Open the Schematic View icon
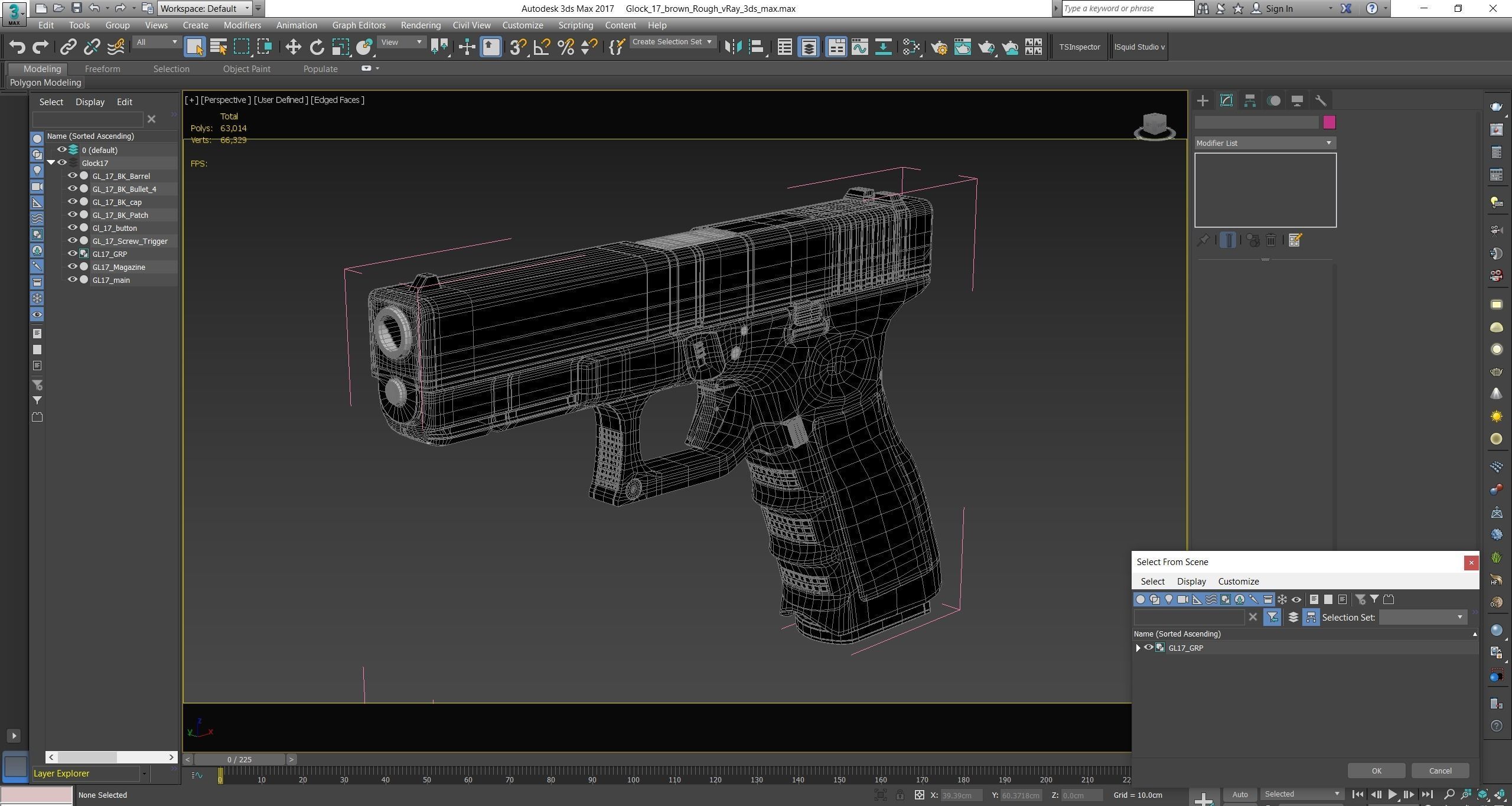 pyautogui.click(x=884, y=47)
